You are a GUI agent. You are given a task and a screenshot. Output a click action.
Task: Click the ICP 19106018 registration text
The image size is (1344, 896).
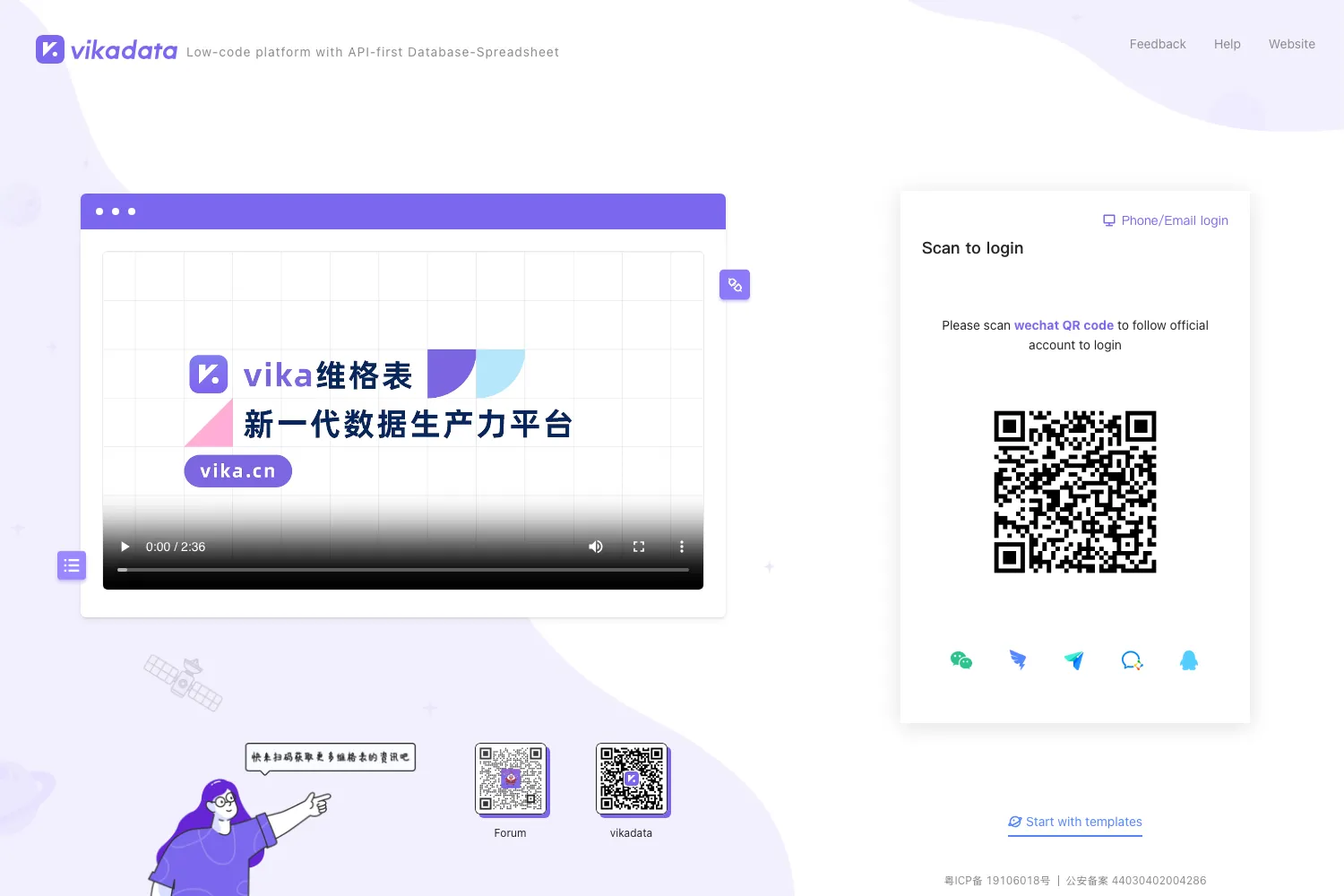pos(997,881)
